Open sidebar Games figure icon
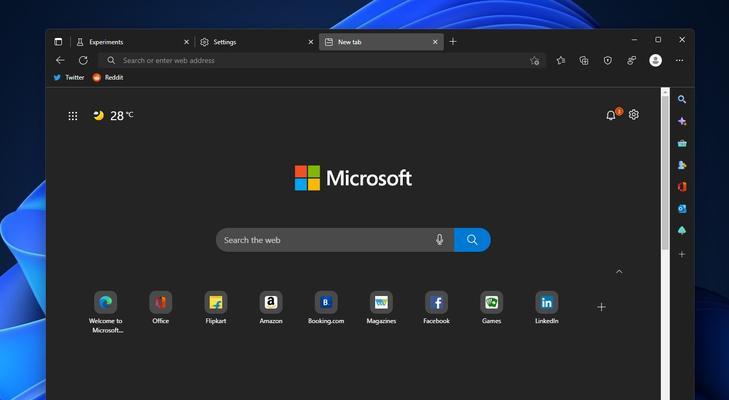The image size is (729, 400). 682,165
